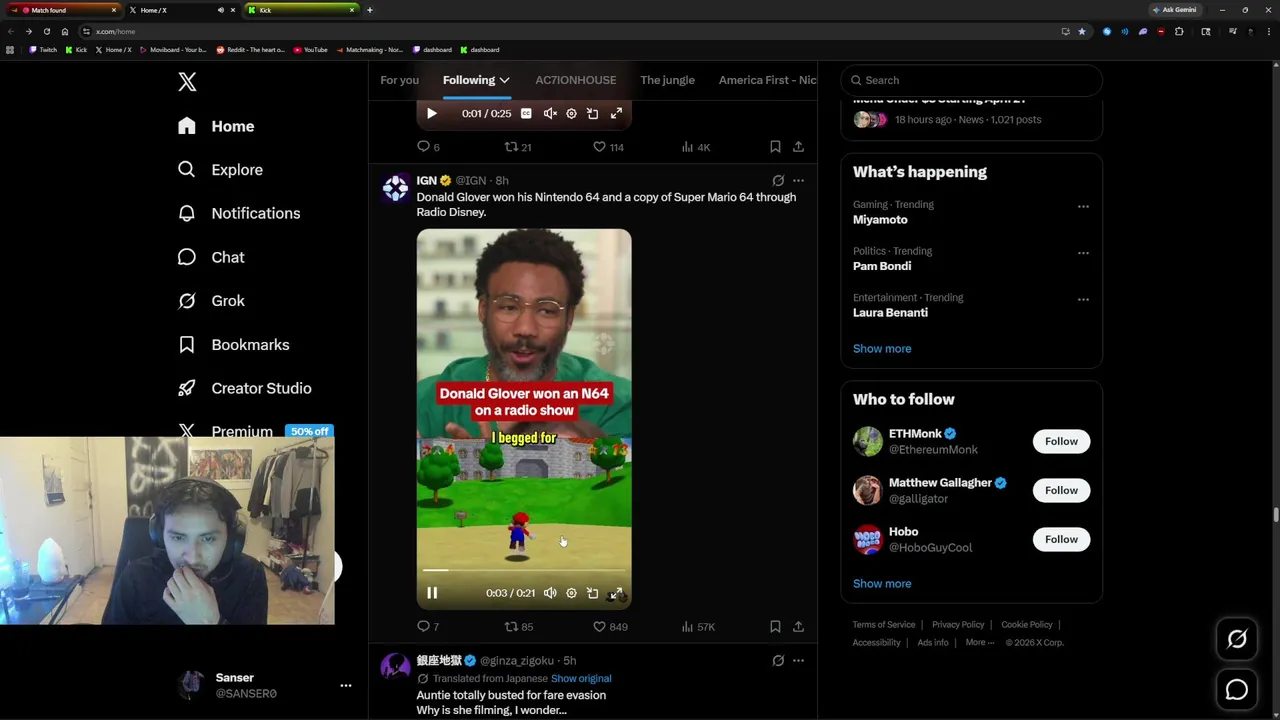Viewport: 1280px width, 720px height.
Task: Open IGN profile avatar
Action: (x=396, y=188)
